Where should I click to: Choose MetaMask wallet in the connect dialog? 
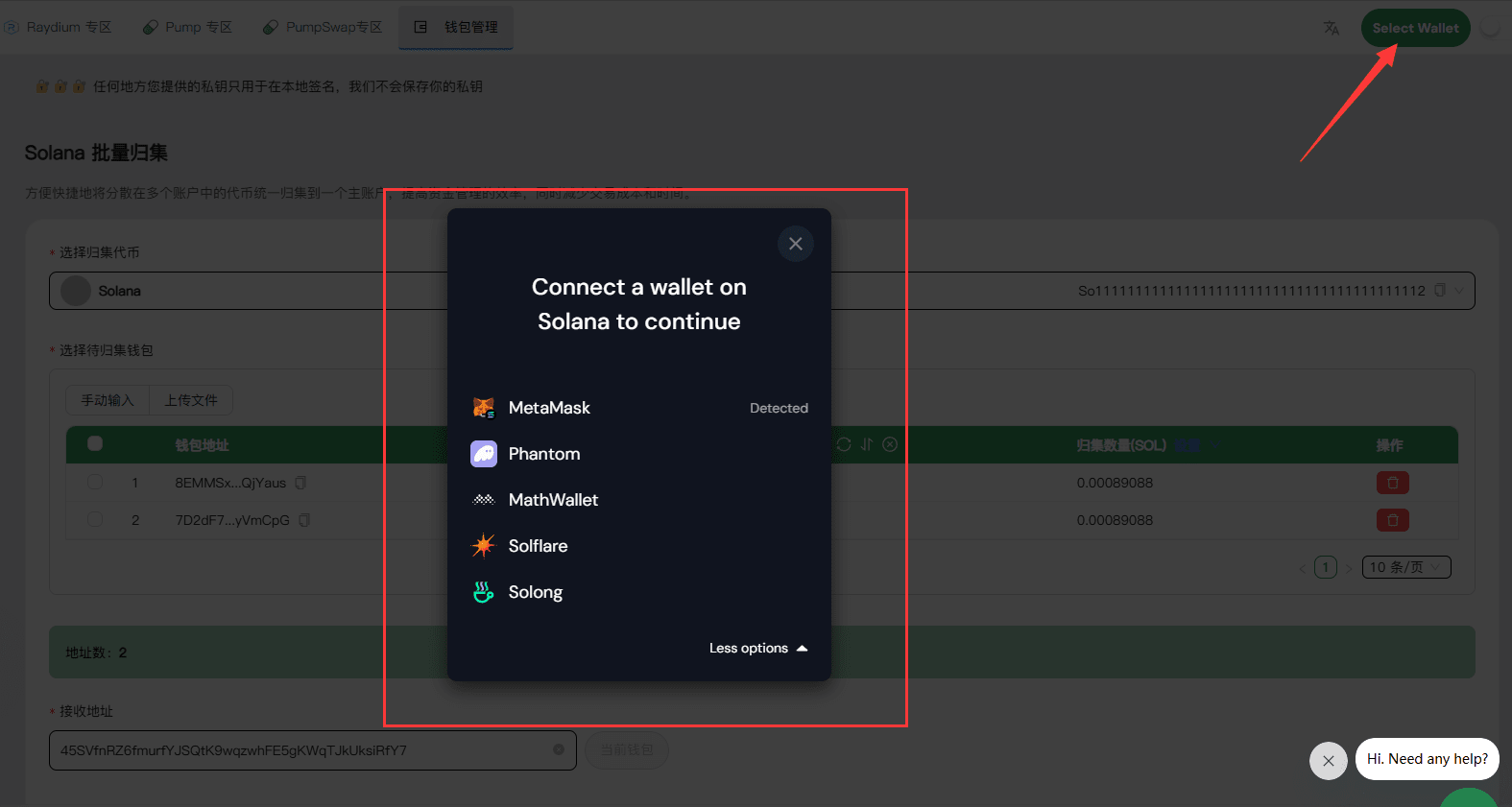point(639,408)
